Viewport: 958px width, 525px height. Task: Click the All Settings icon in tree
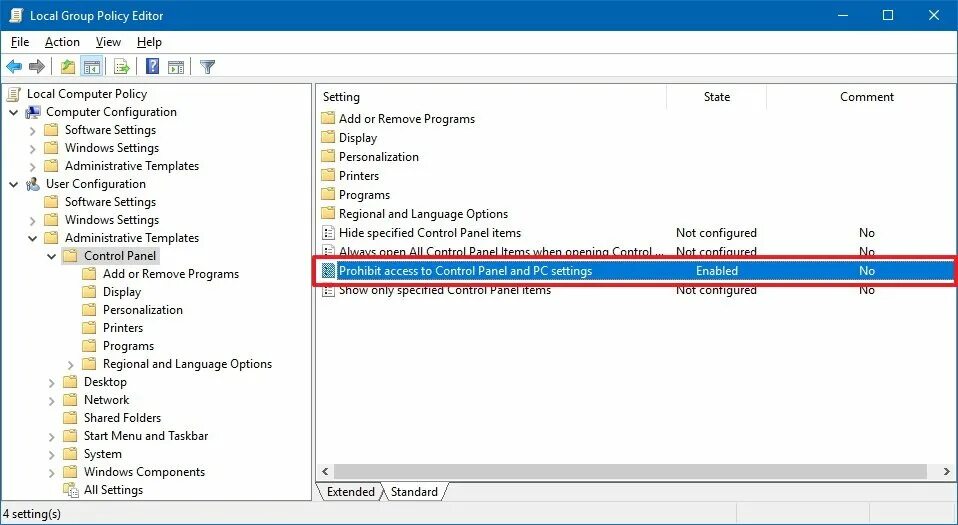[x=71, y=490]
